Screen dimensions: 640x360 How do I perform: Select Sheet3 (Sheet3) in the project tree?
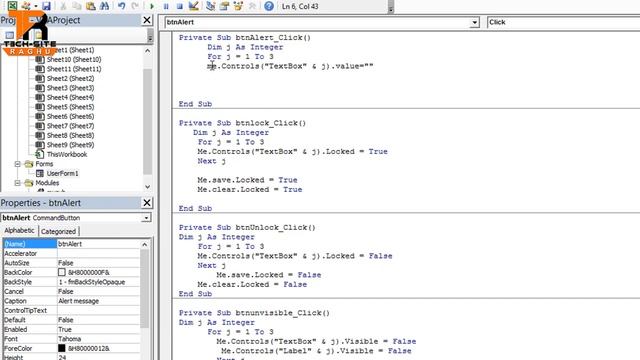pos(70,88)
